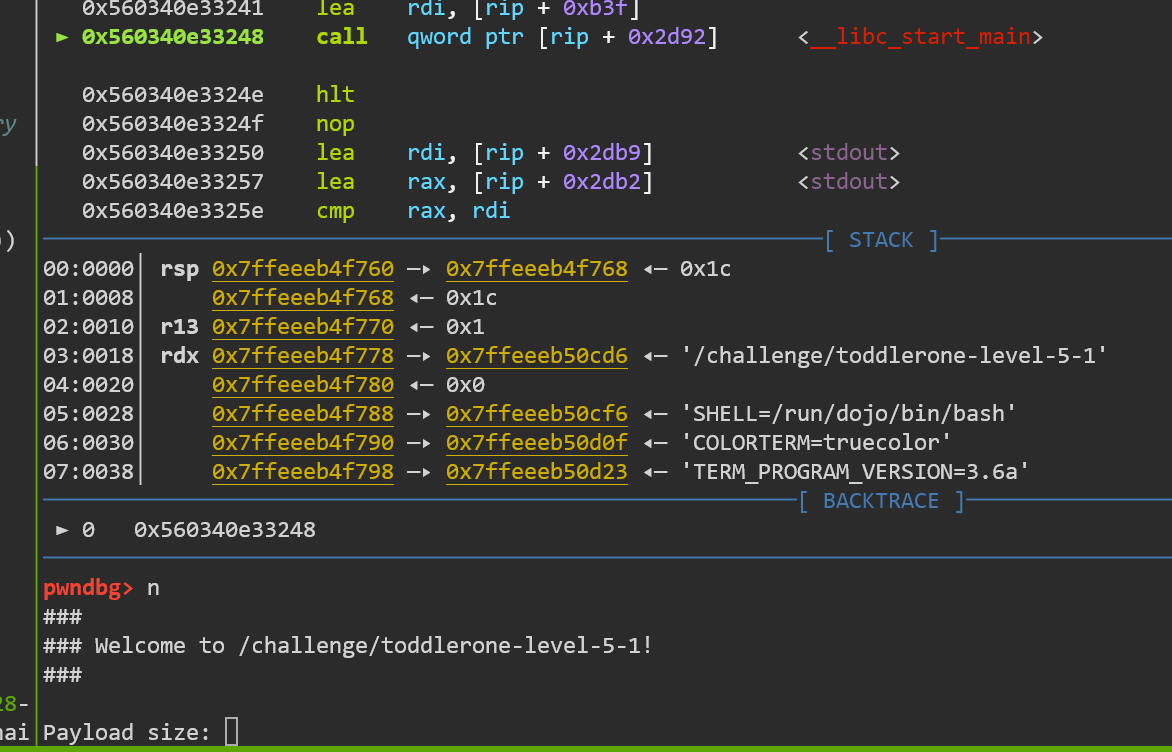Select the address 0x560340e33250
The image size is (1172, 752).
173,152
